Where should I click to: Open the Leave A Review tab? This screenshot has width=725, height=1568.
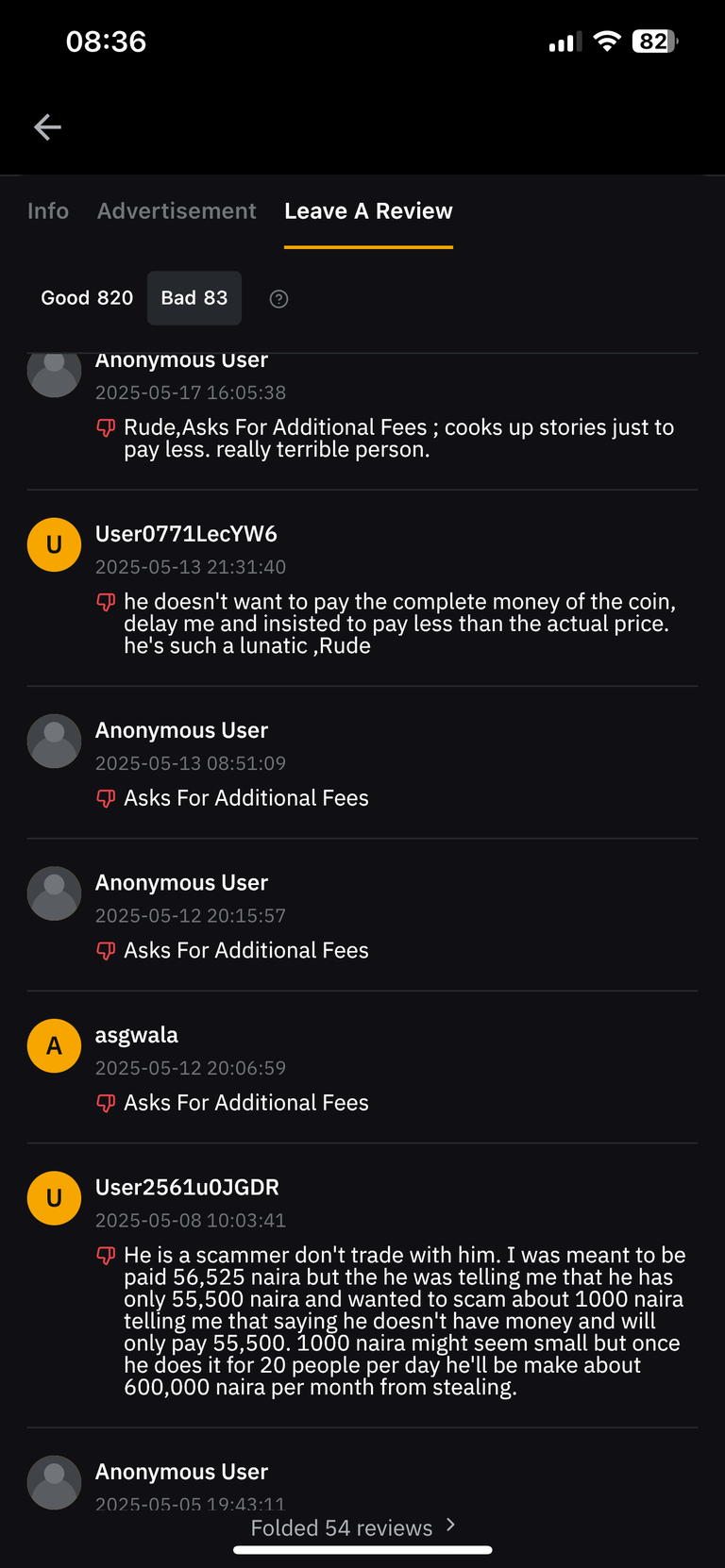[x=368, y=211]
